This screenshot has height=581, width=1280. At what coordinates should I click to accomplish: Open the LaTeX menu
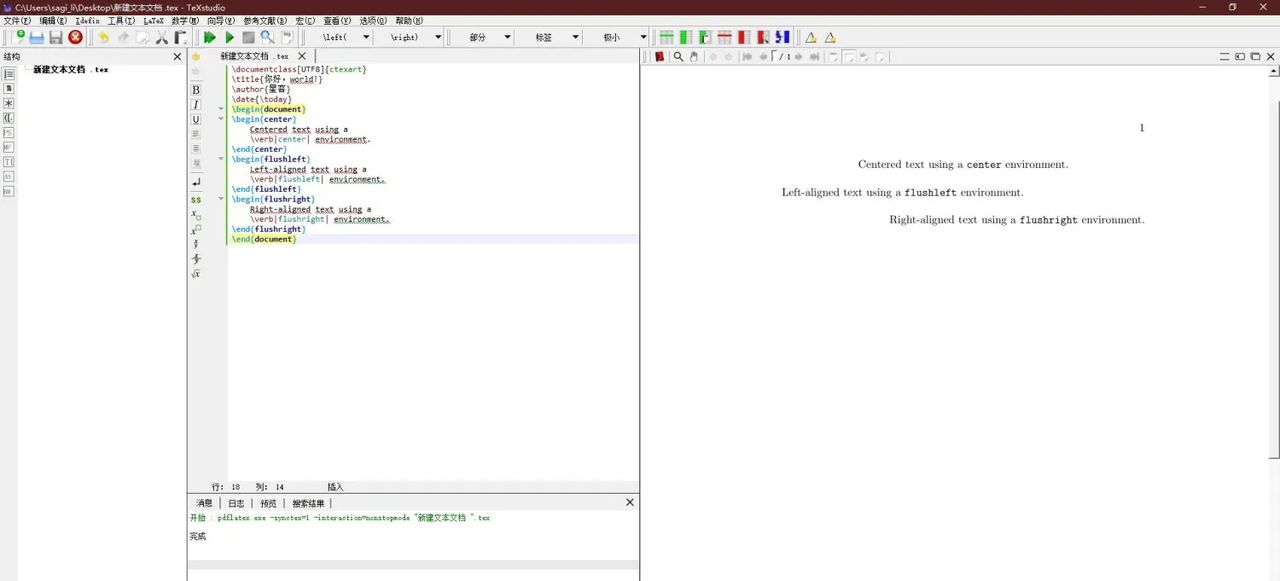click(x=153, y=20)
